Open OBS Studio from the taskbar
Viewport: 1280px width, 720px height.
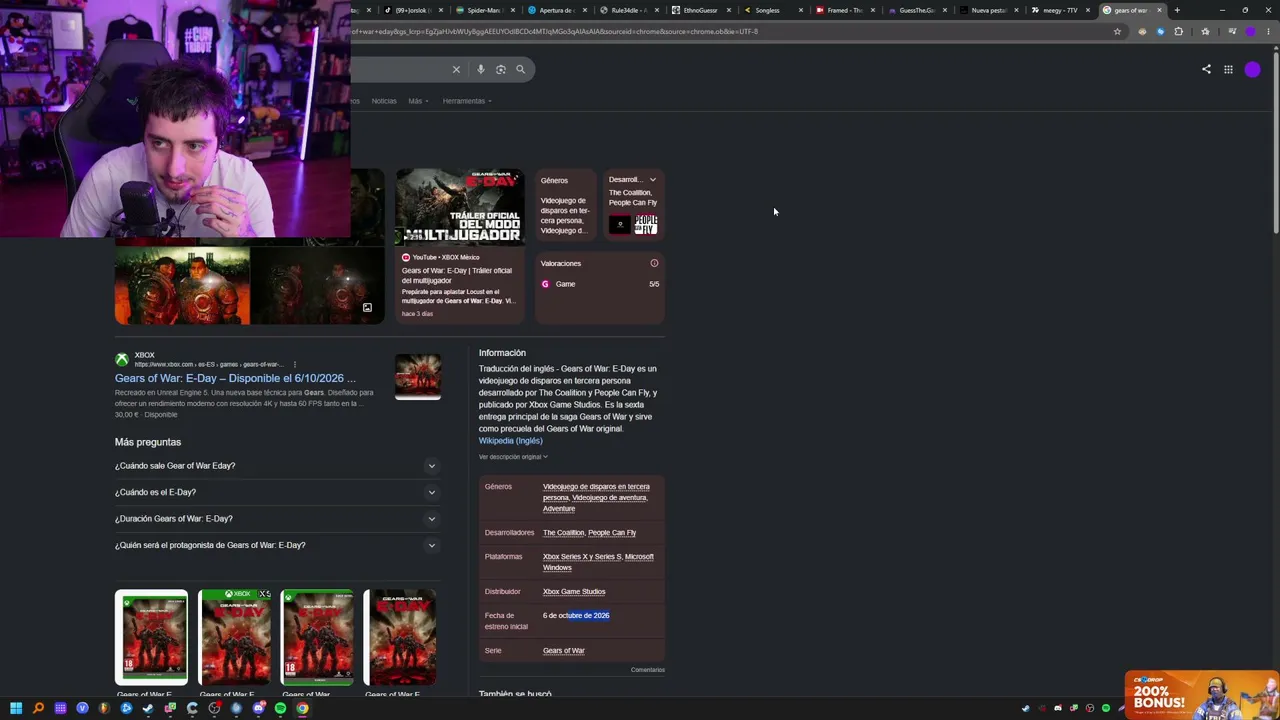click(x=214, y=708)
